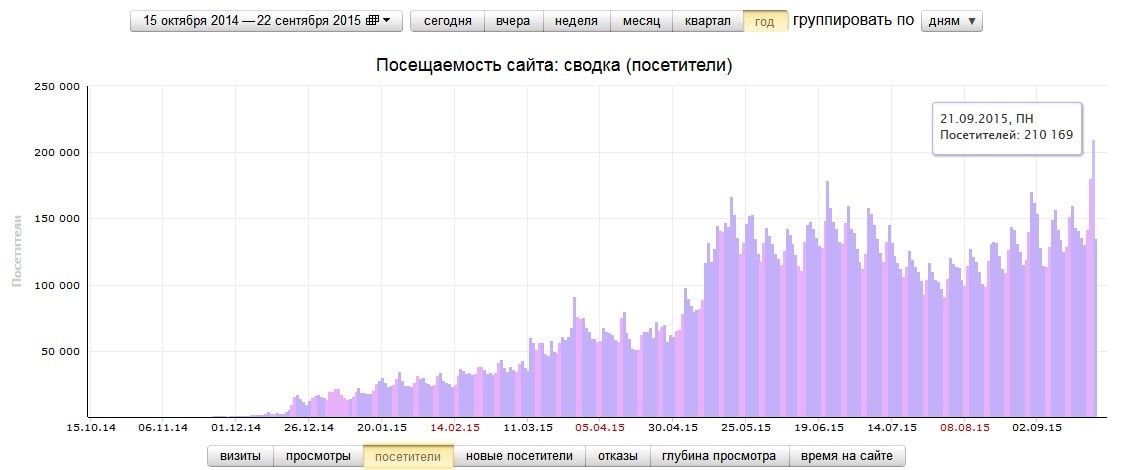The image size is (1129, 470).
Task: Open the отказы metric tab
Action: pos(618,456)
